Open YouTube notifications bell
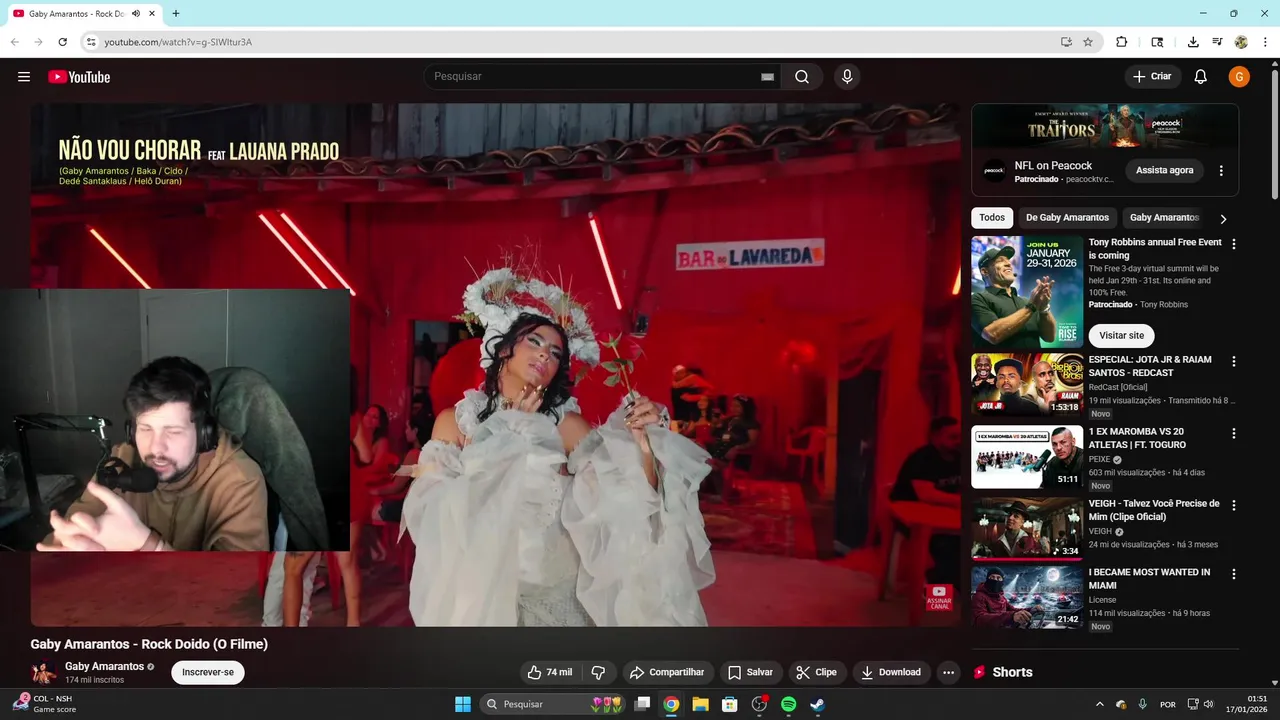 (x=1201, y=77)
